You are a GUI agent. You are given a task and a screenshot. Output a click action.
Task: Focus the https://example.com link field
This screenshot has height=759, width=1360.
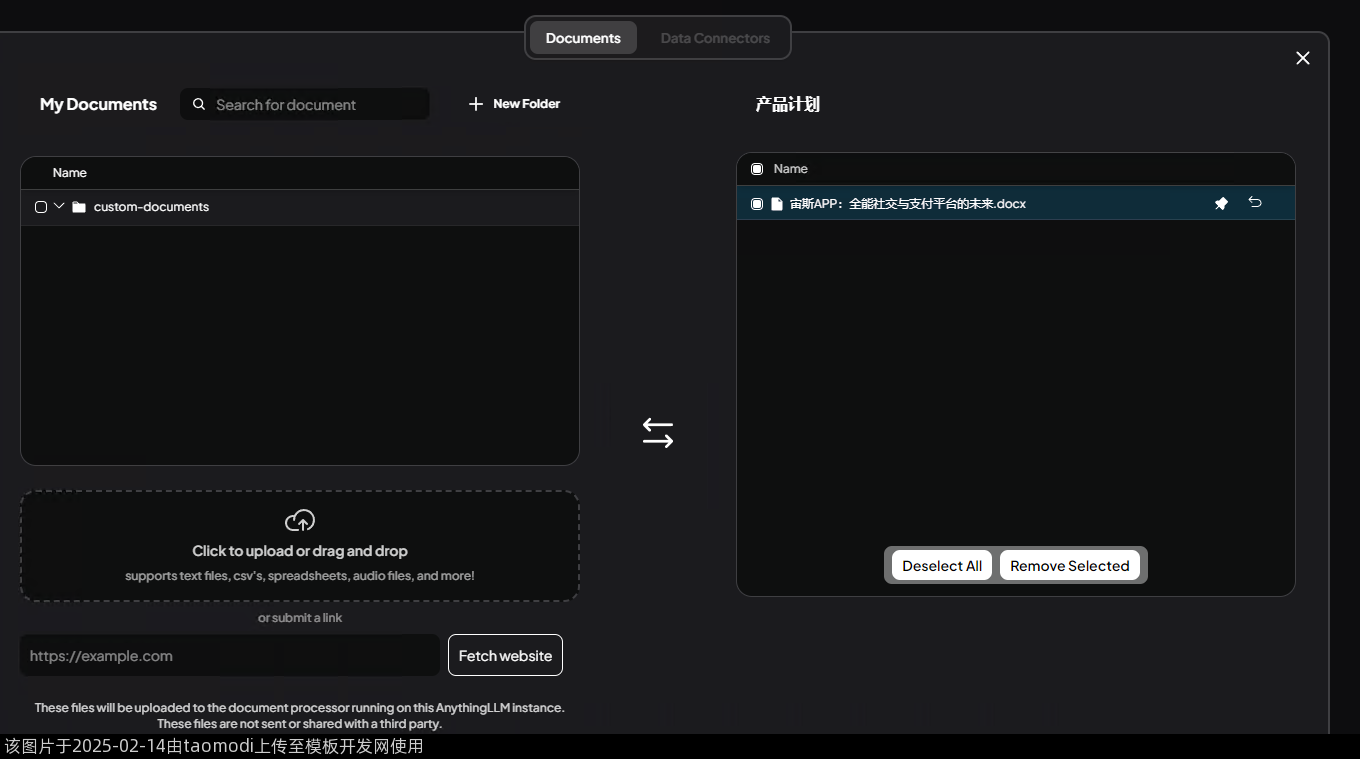pyautogui.click(x=230, y=656)
